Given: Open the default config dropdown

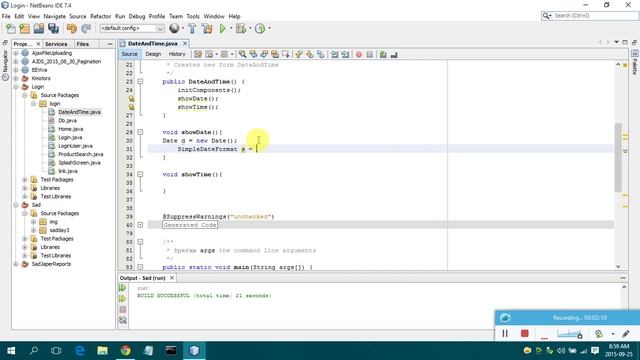Looking at the screenshot, I should pyautogui.click(x=132, y=28).
